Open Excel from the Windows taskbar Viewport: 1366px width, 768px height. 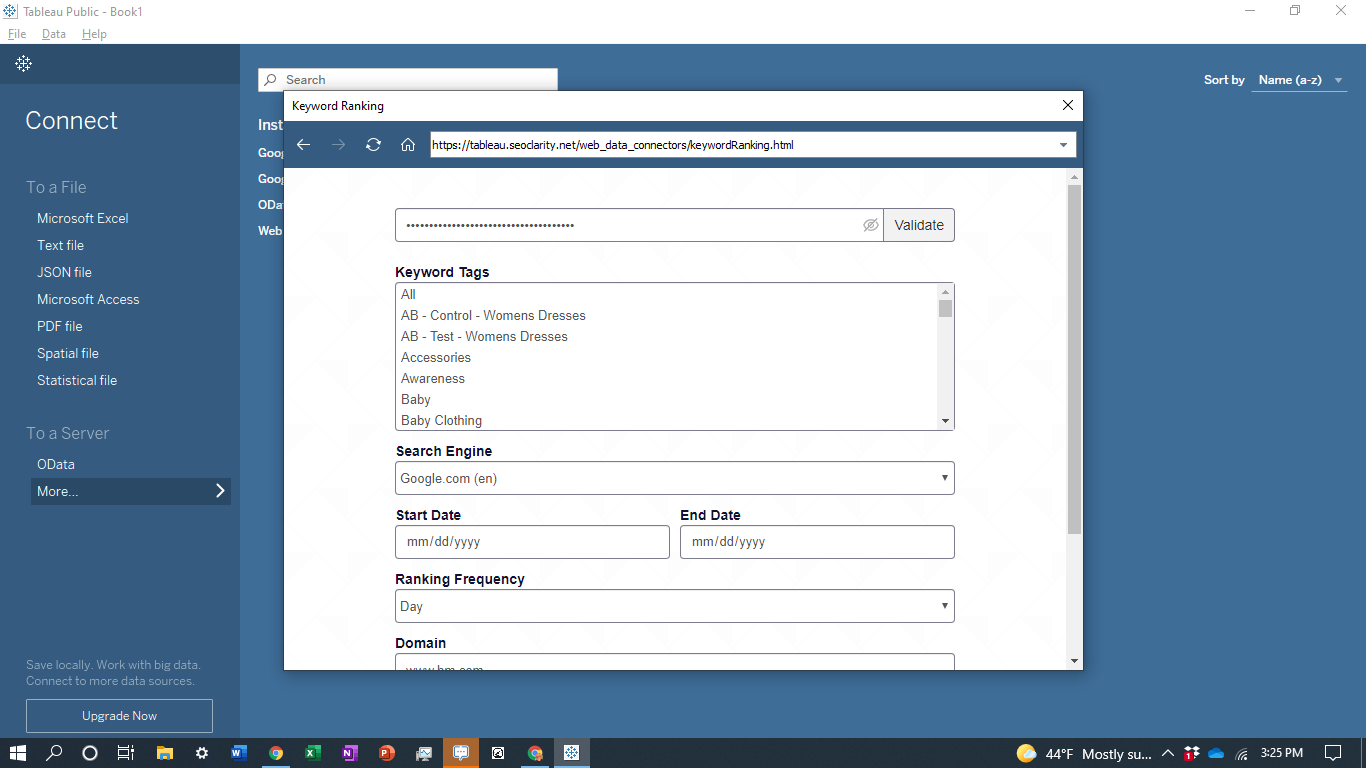click(x=313, y=753)
